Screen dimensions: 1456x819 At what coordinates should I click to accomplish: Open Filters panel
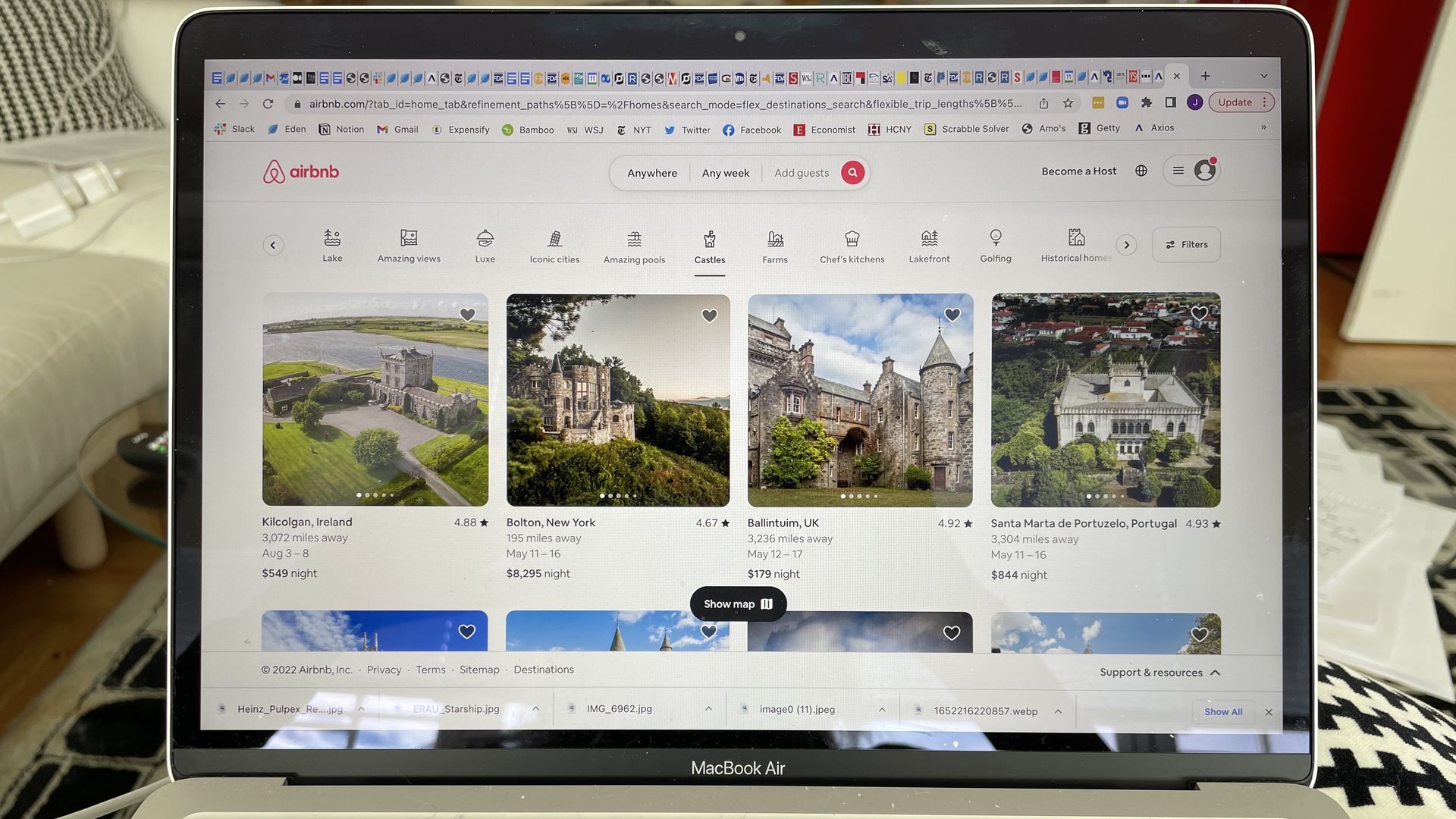1186,244
